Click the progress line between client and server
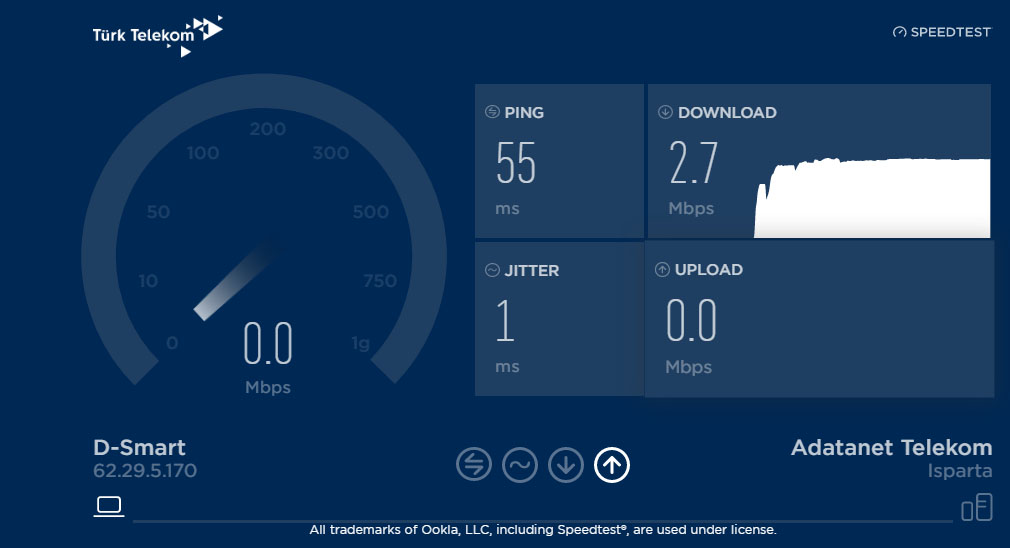Image resolution: width=1010 pixels, height=548 pixels. coord(542,520)
